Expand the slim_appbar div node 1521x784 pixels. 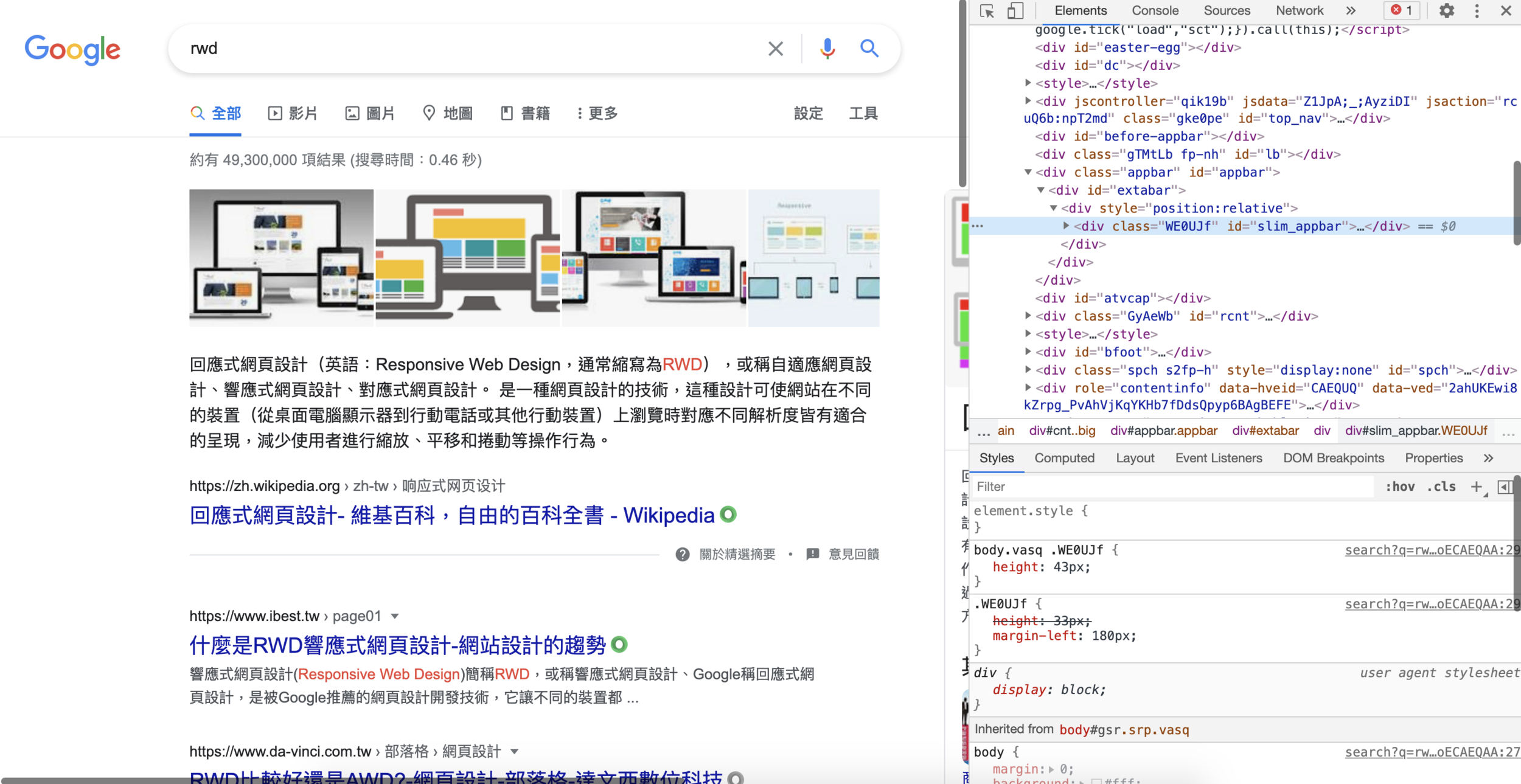tap(1066, 226)
